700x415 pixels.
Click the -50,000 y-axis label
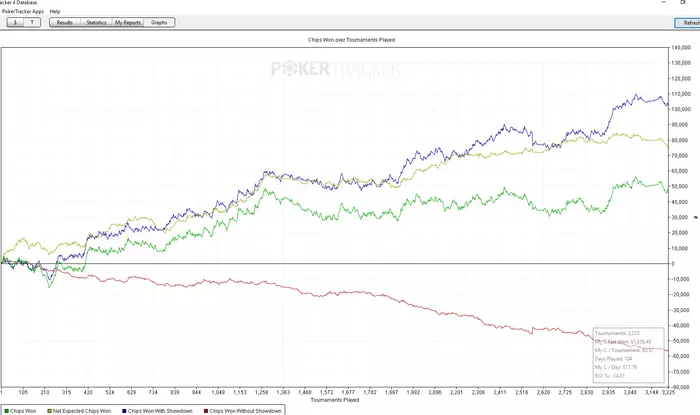pyautogui.click(x=681, y=341)
